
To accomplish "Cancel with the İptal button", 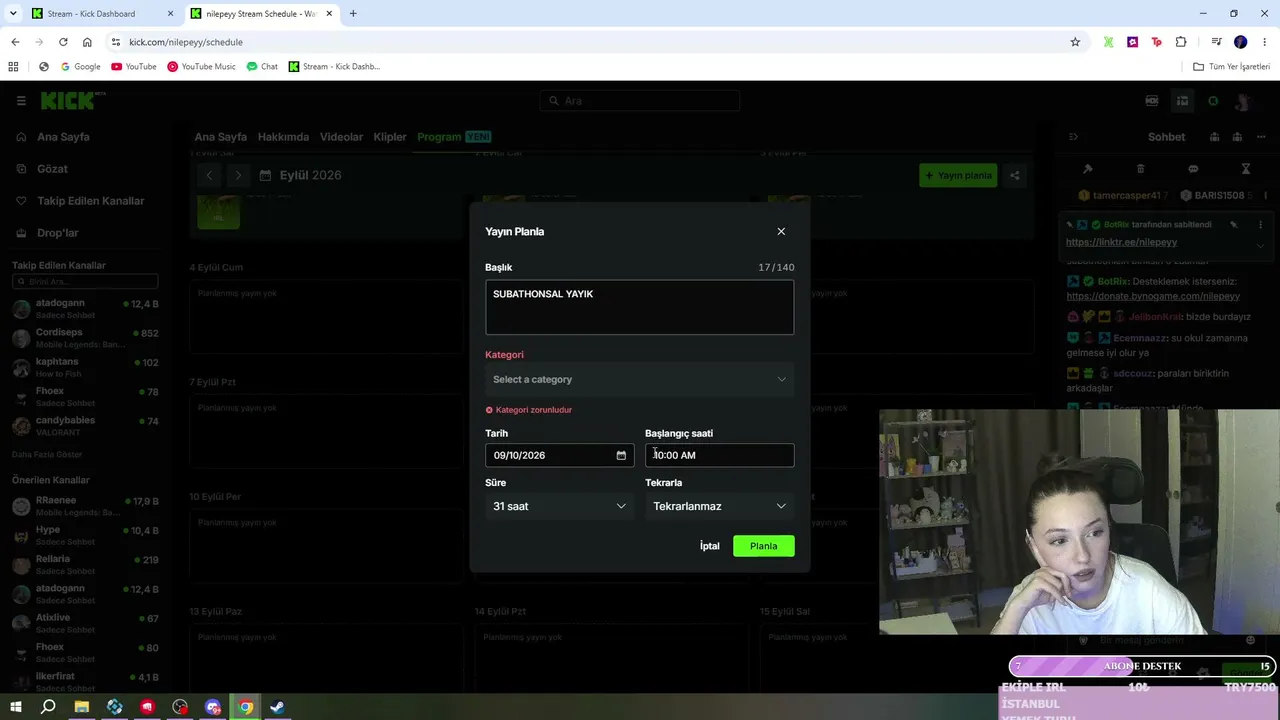I will [x=710, y=546].
